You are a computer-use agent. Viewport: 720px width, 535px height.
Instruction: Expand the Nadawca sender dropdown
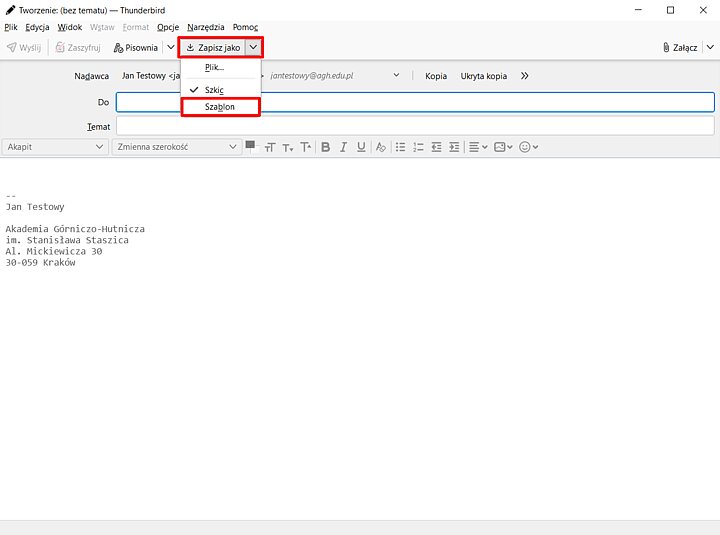[396, 75]
